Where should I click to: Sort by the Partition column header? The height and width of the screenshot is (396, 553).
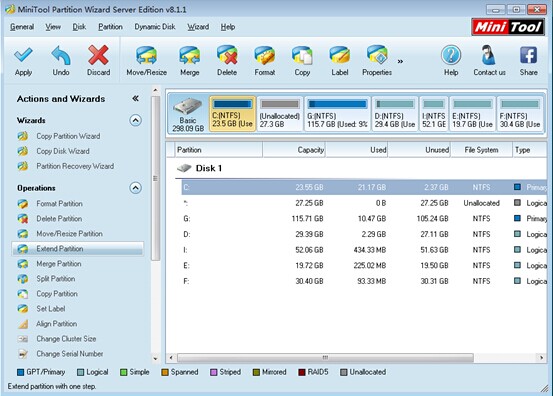218,150
